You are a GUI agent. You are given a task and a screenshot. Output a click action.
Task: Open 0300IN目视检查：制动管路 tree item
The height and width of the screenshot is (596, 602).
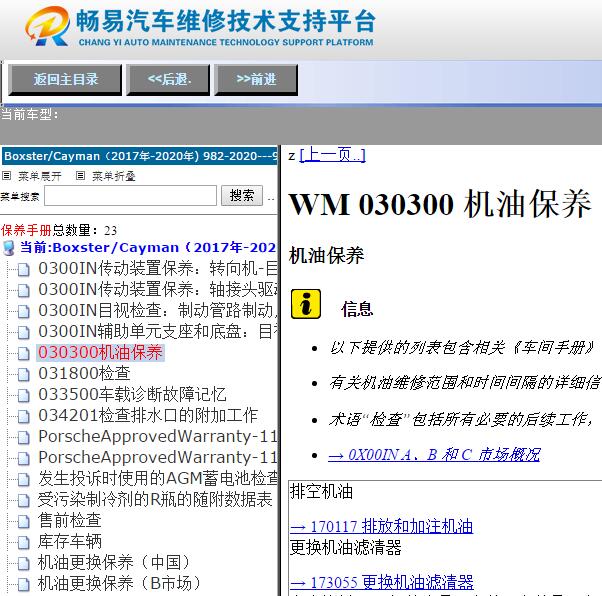click(x=158, y=310)
